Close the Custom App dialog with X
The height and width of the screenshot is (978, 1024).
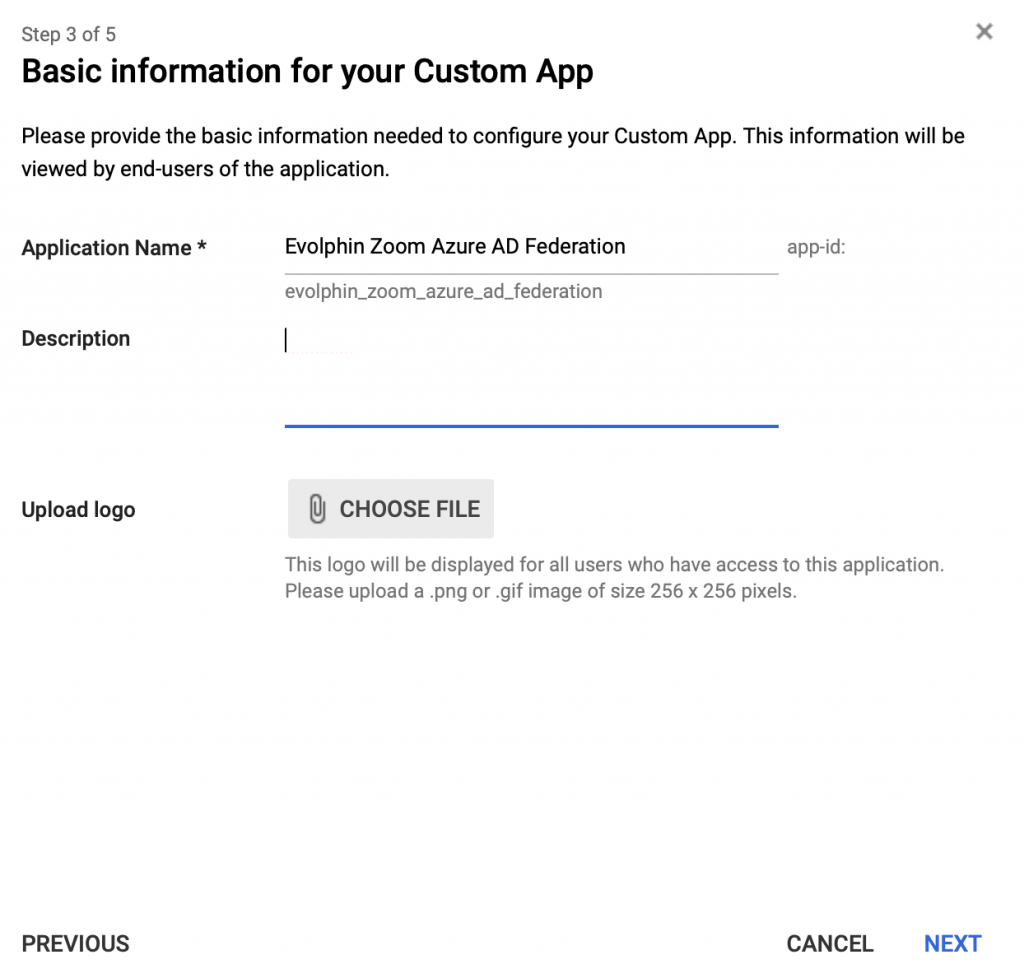pyautogui.click(x=984, y=31)
